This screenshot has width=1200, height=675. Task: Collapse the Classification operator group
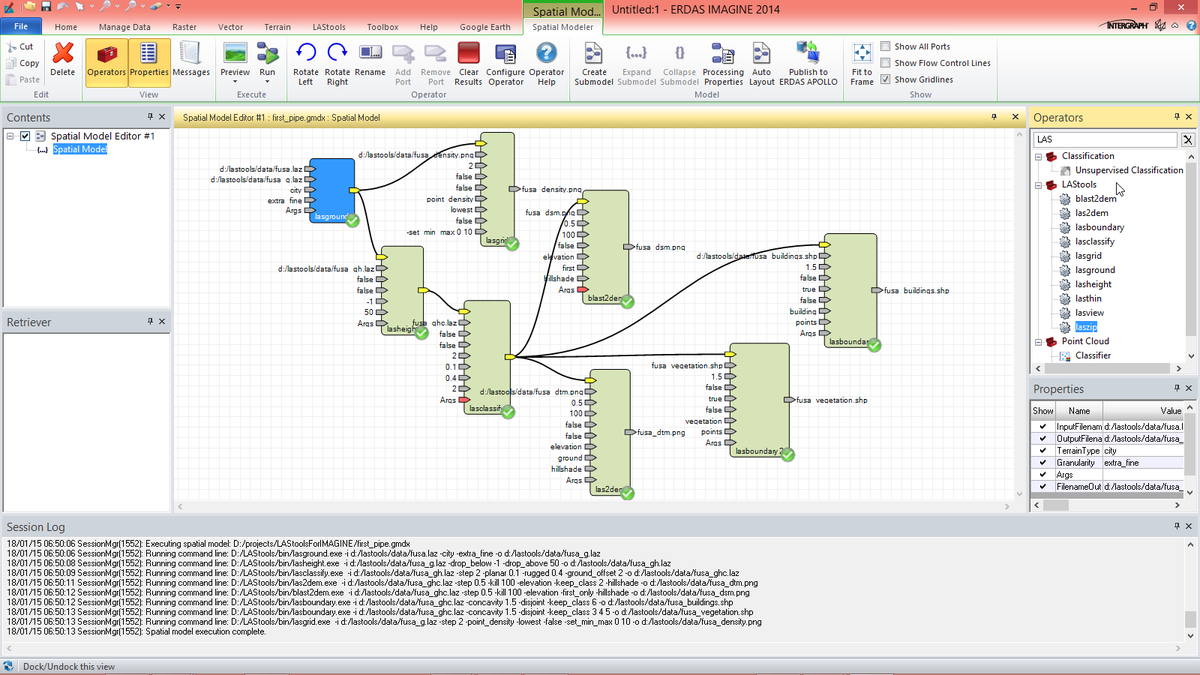(x=1038, y=156)
